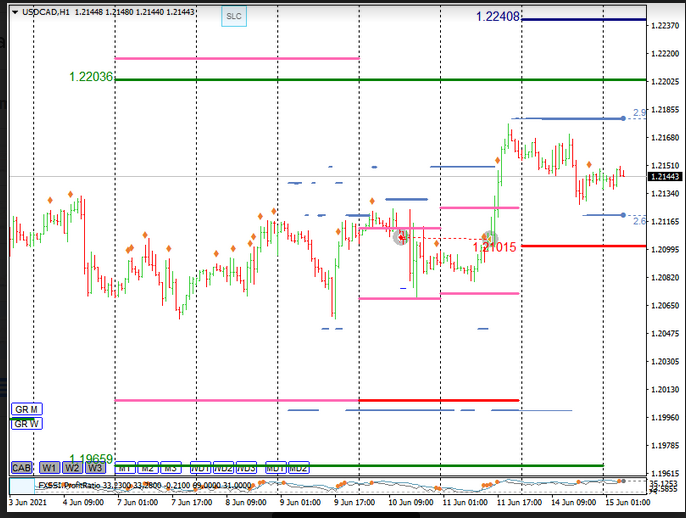Click the MD2 button
This screenshot has height=518, width=686.
298,468
